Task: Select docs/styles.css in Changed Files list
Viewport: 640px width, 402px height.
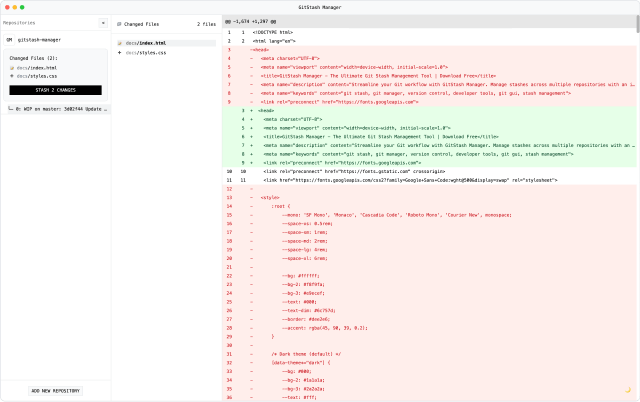Action: click(x=166, y=53)
